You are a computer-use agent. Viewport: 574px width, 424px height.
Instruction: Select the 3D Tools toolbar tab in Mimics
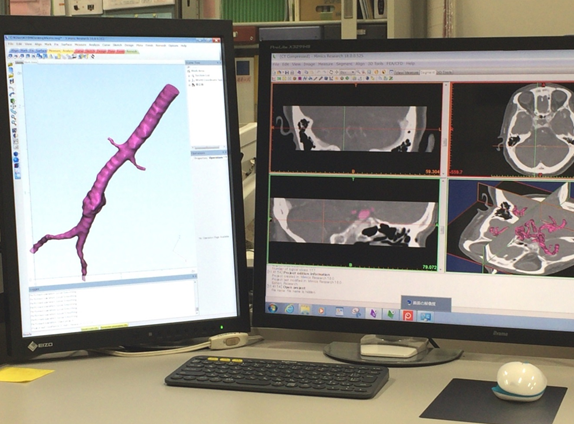[x=444, y=72]
